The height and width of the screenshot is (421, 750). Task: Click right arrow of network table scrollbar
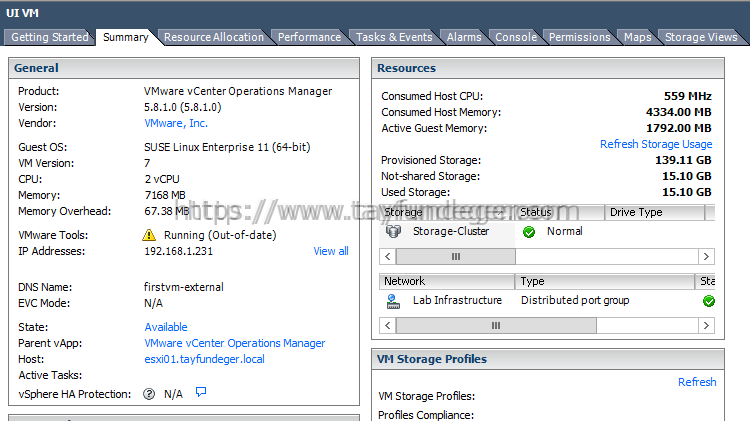(x=706, y=326)
